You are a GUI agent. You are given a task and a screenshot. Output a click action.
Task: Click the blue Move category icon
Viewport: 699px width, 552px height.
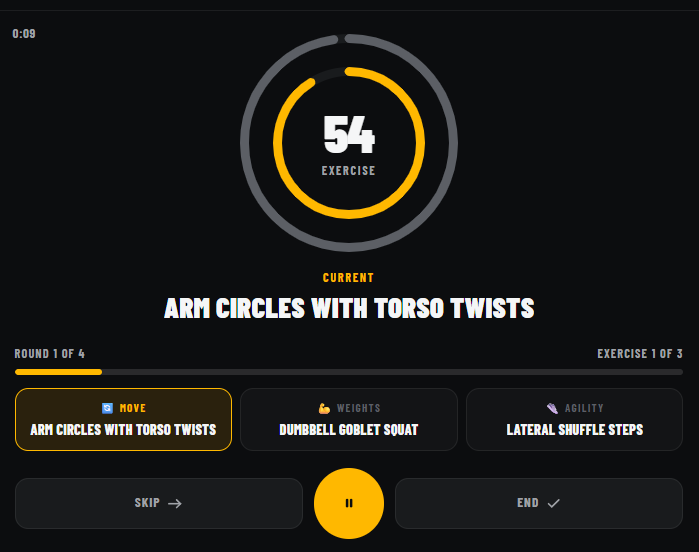(107, 408)
